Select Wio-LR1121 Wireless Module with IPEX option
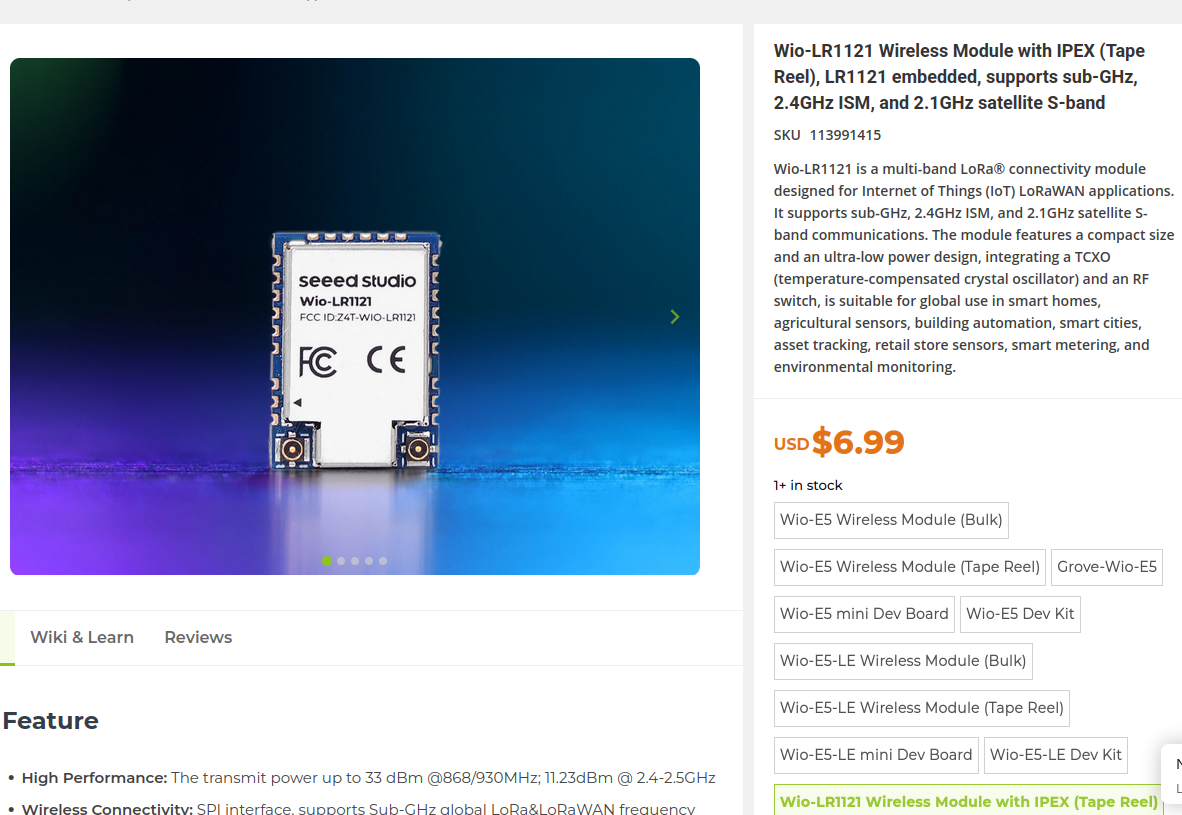 click(969, 801)
